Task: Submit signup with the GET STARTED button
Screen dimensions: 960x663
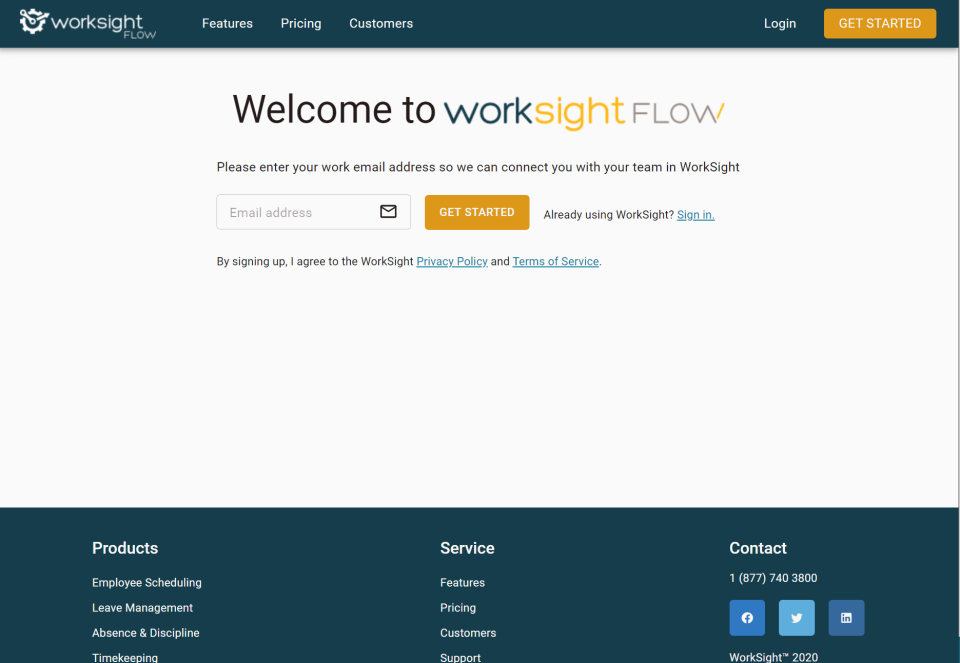Action: 477,212
